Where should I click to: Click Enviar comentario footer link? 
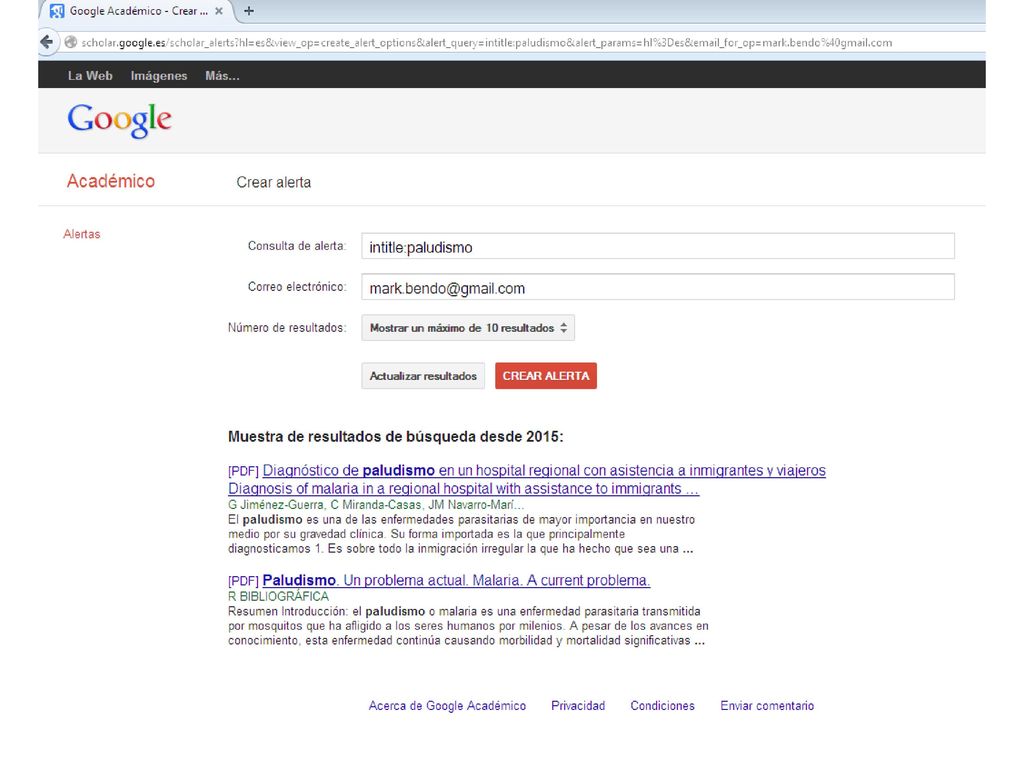tap(767, 706)
